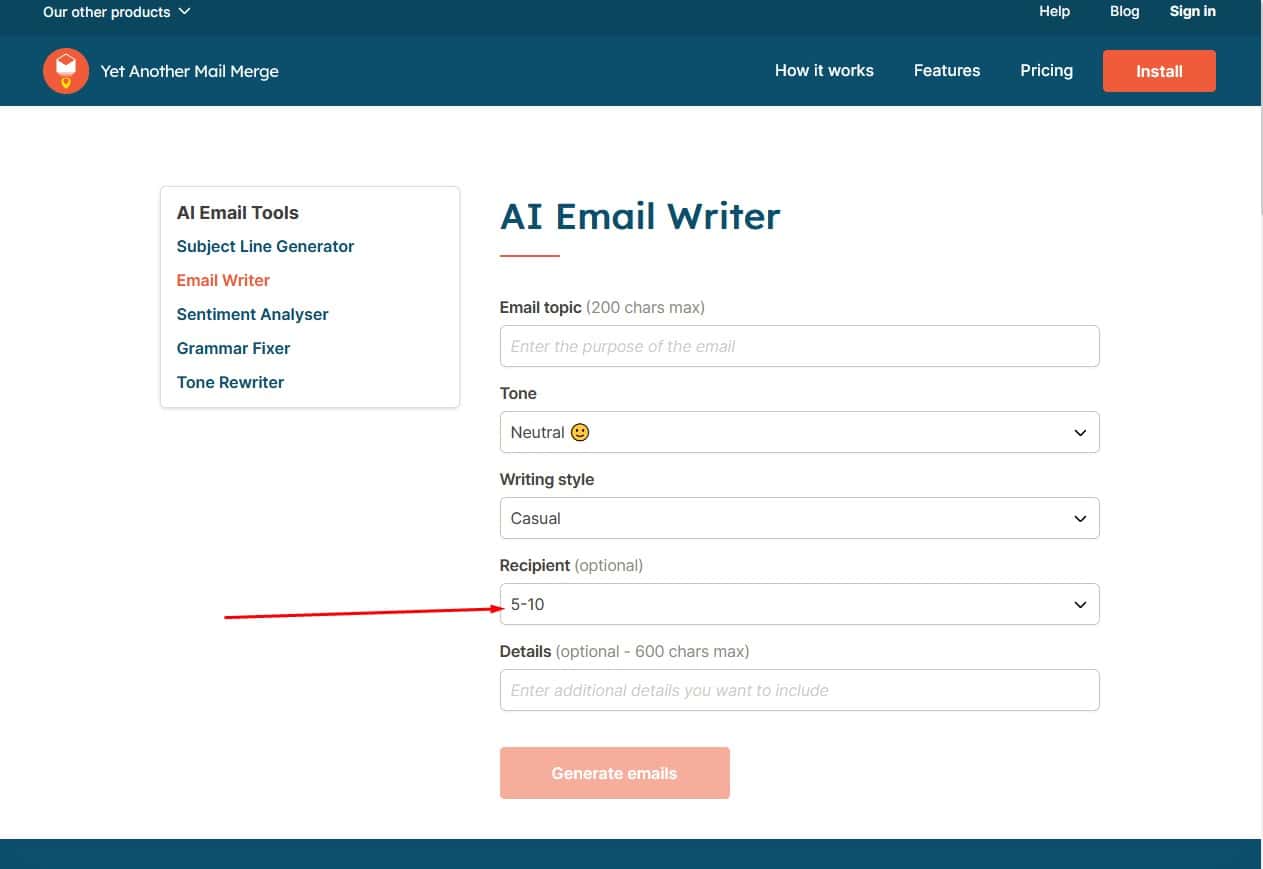Viewport: 1263px width, 869px height.
Task: Select Email Writer in the sidebar
Action: [222, 280]
